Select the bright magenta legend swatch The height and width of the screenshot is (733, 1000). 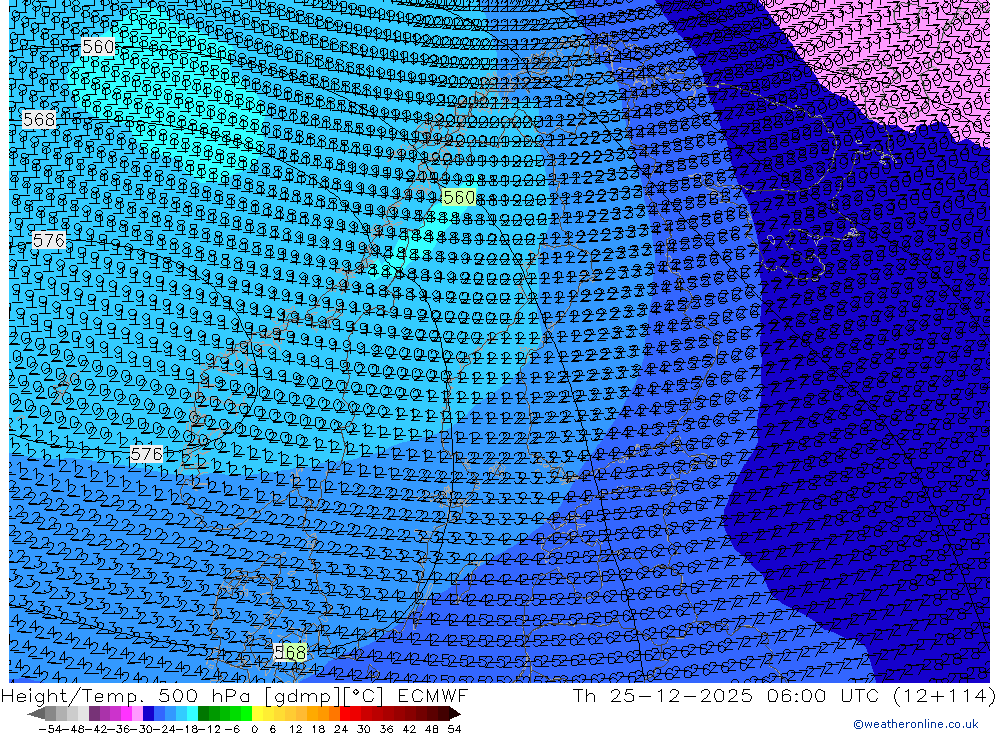click(126, 714)
